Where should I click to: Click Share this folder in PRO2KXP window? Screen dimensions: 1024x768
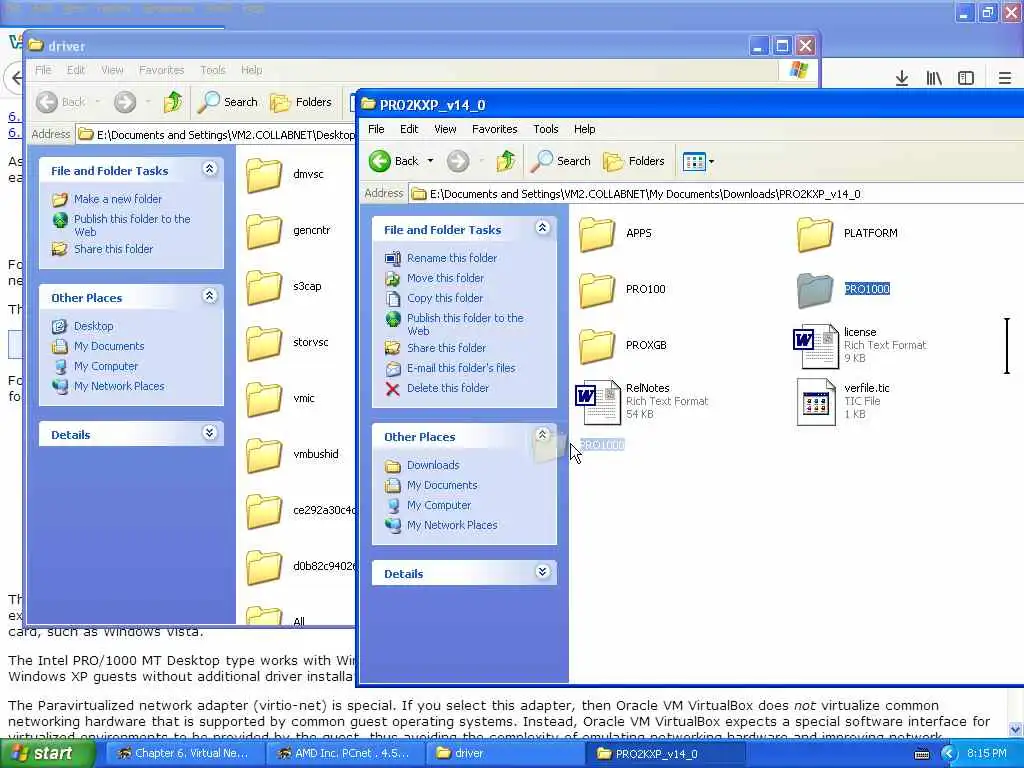click(446, 348)
